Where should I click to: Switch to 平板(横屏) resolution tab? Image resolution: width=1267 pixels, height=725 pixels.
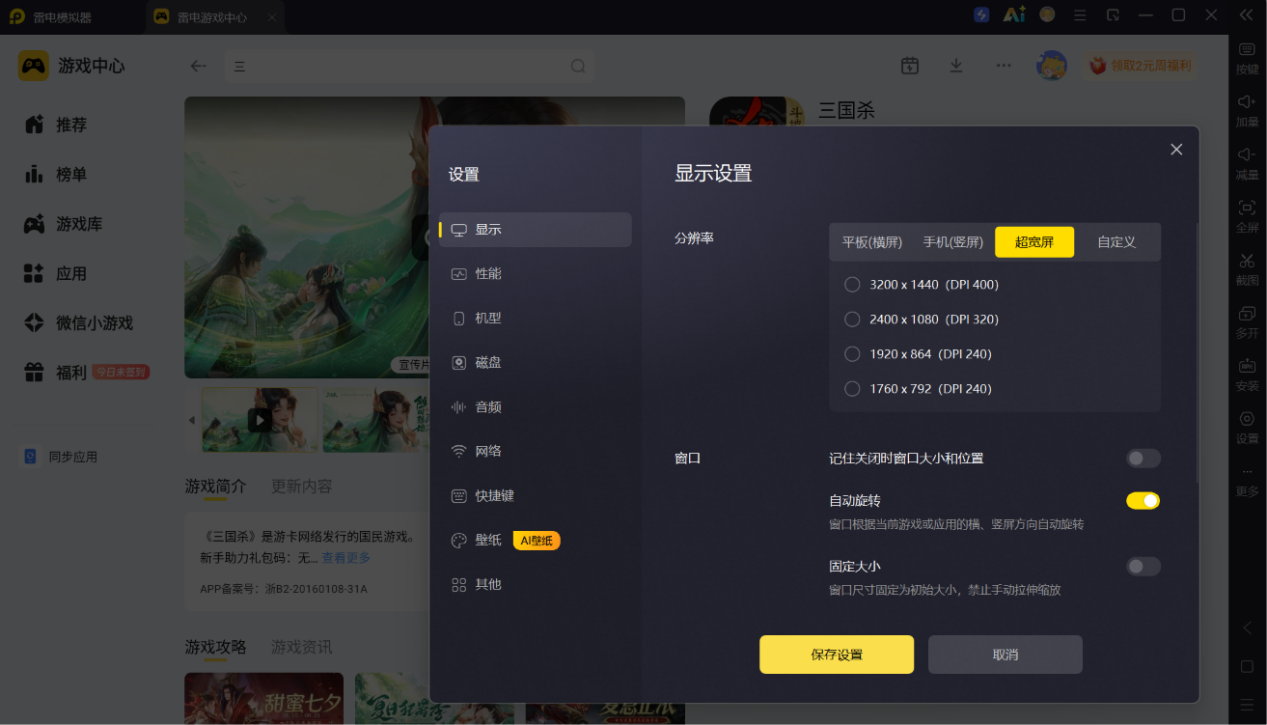point(872,242)
